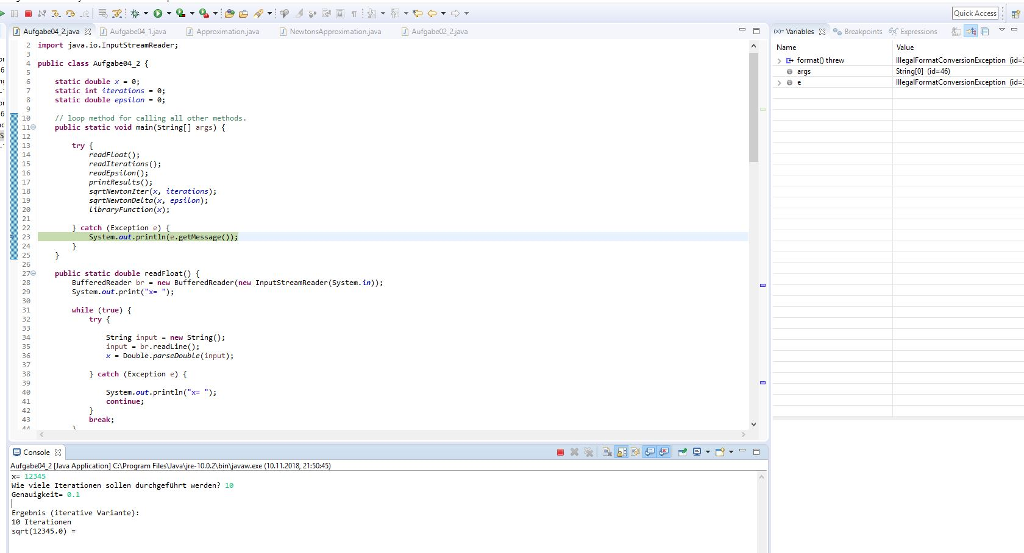Open the External Tools dropdown arrow
Screen dimensions: 1024x553
215,13
